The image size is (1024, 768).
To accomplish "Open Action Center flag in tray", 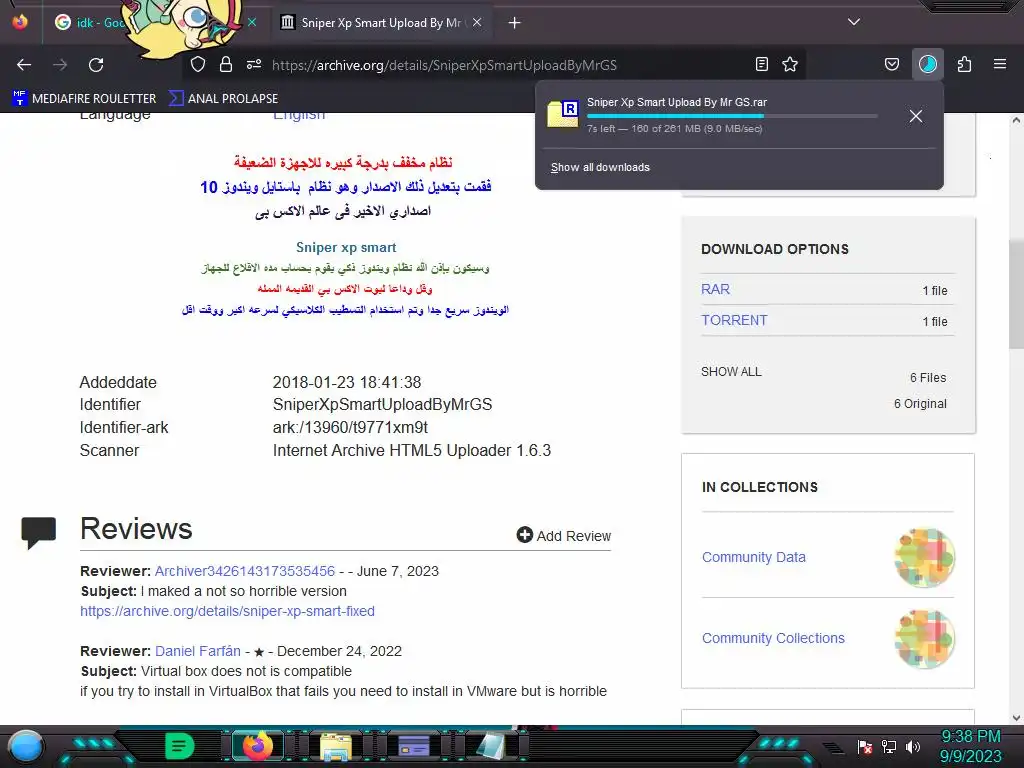I will (x=865, y=746).
